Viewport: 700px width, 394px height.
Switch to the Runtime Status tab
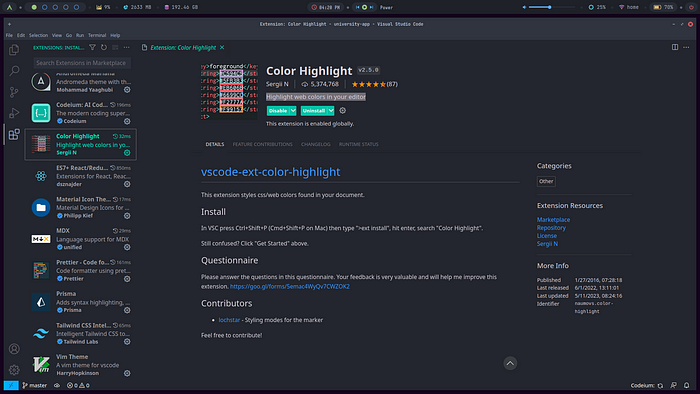[x=358, y=144]
